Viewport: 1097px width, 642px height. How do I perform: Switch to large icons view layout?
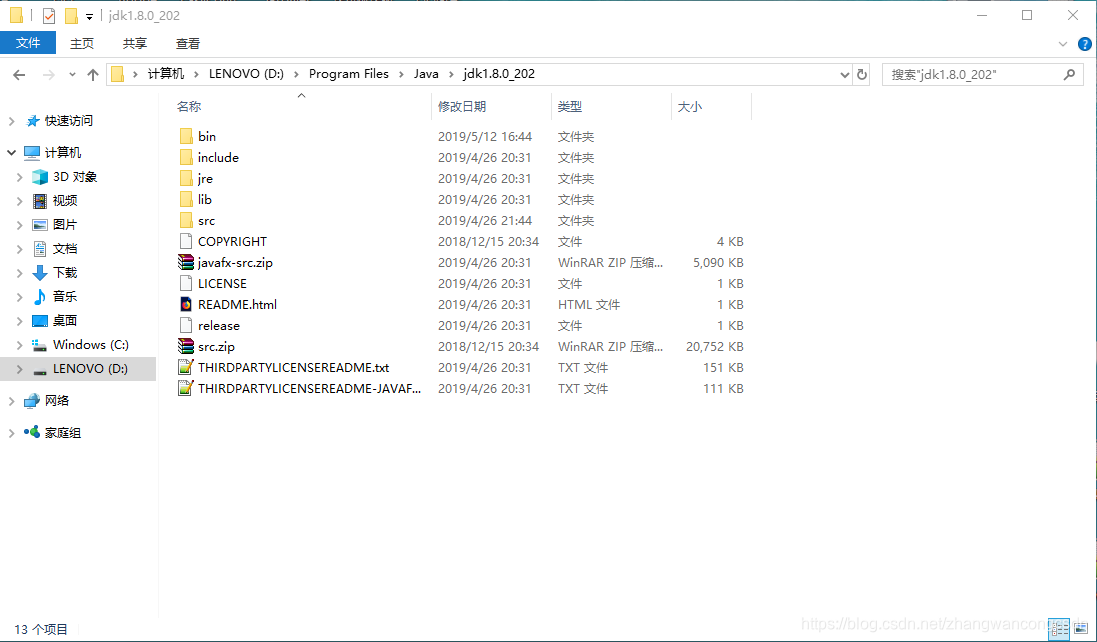coord(1081,629)
